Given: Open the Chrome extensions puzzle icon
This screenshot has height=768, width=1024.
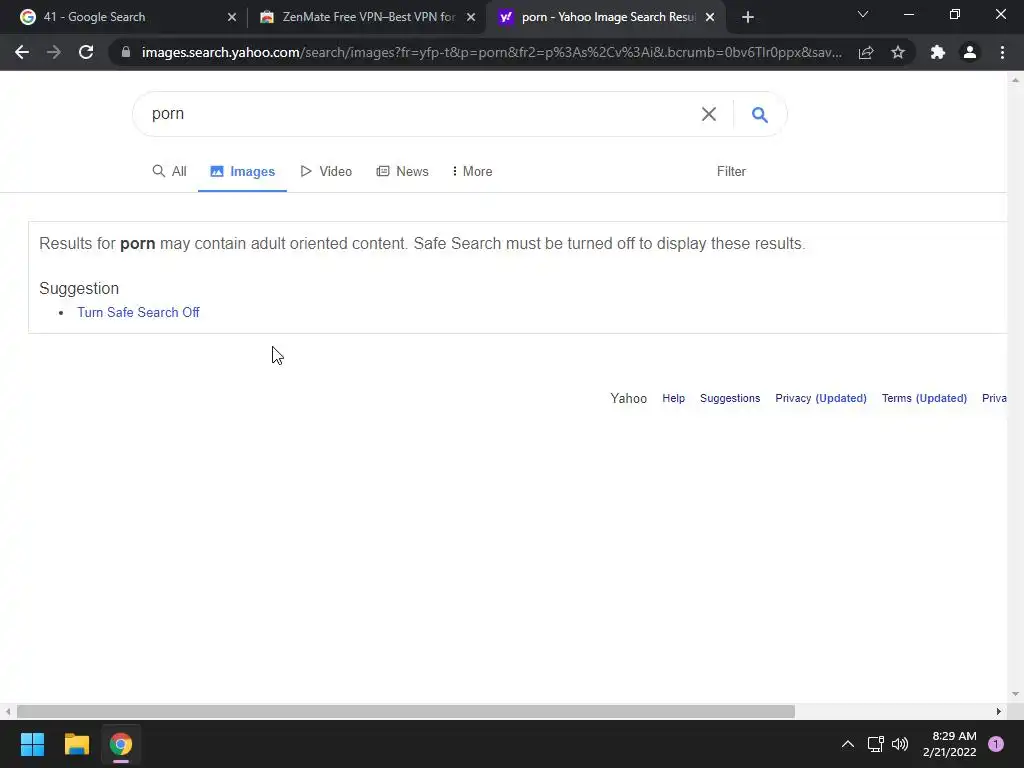Looking at the screenshot, I should tap(938, 52).
